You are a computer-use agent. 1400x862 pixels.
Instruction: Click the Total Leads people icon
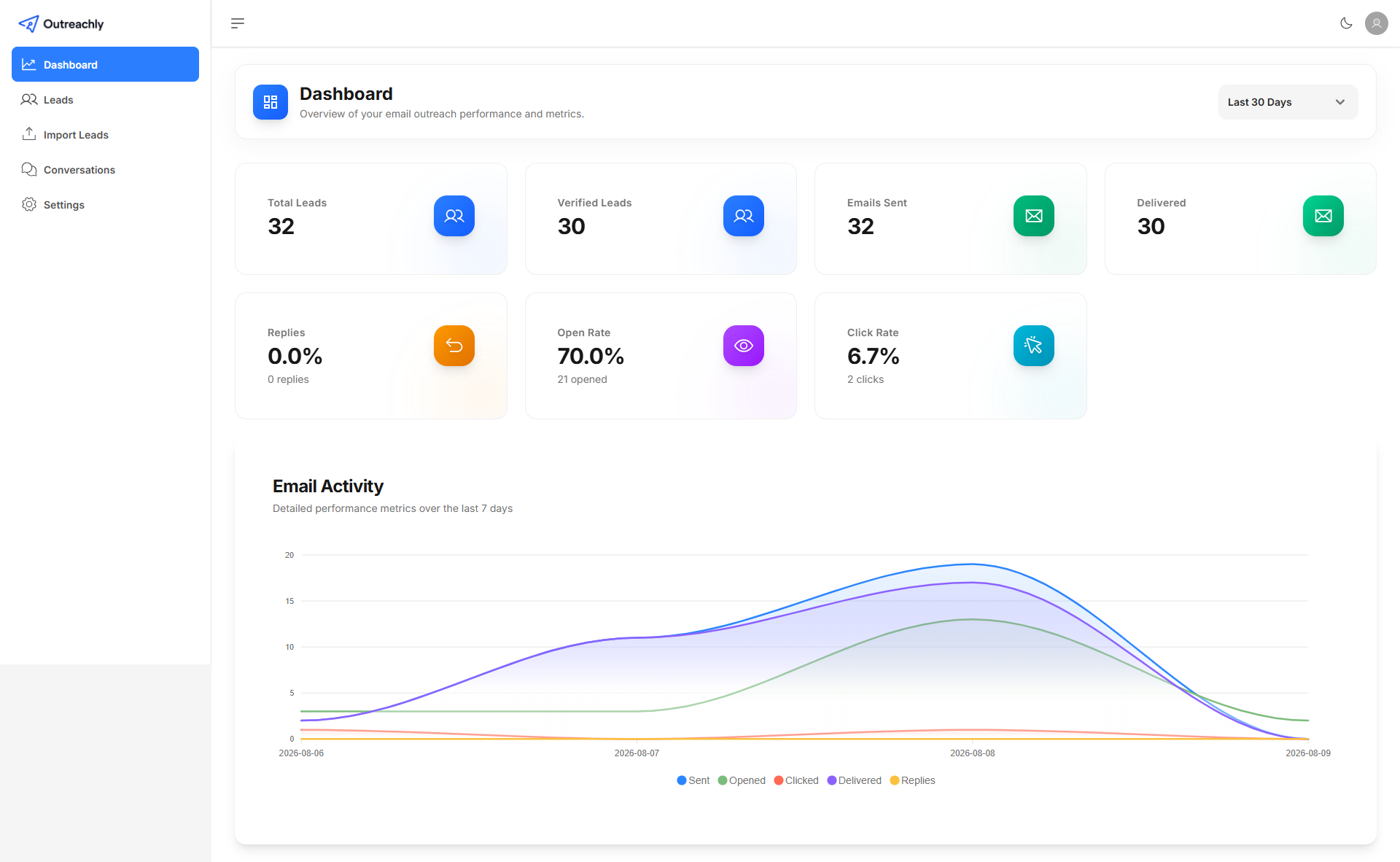(x=454, y=216)
